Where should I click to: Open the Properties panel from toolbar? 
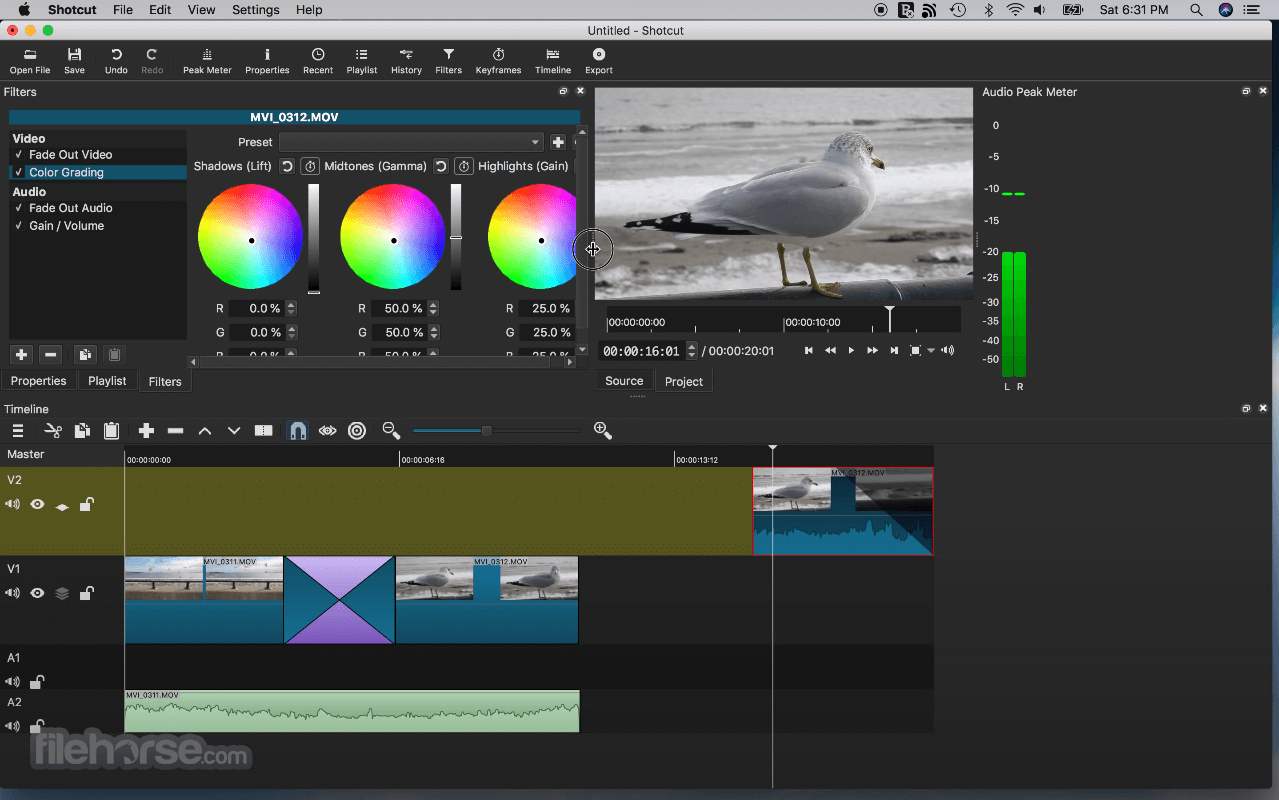click(x=267, y=61)
